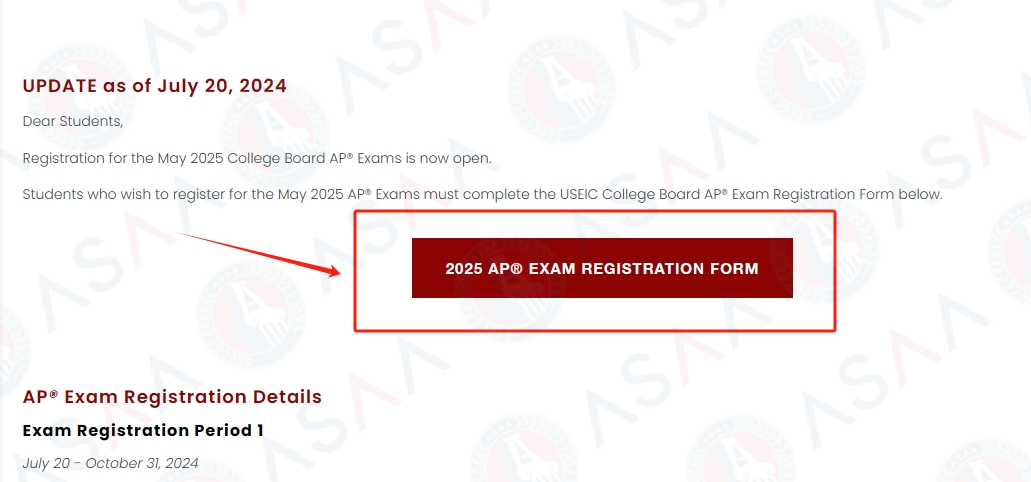The height and width of the screenshot is (482, 1031).
Task: Click 'October 31, 2024' in the italic date line
Action: click(142, 463)
